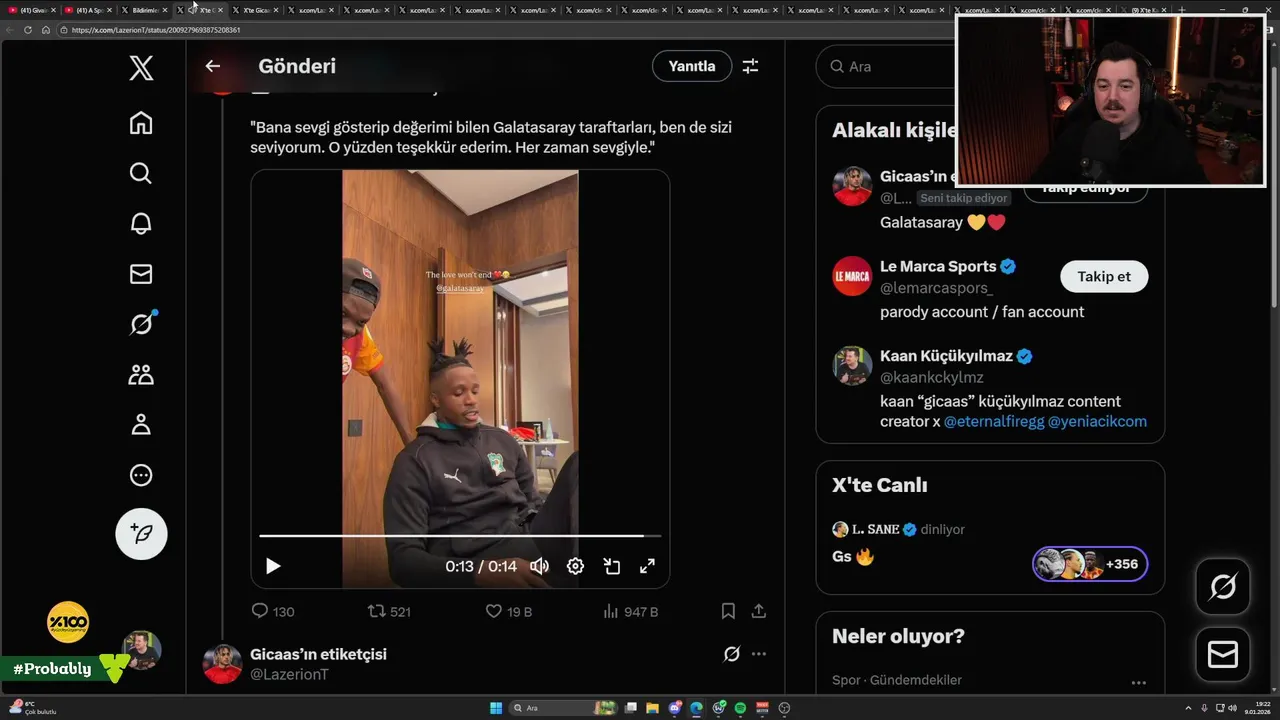The image size is (1280, 720).
Task: Open reply sorting filter icon
Action: click(750, 66)
